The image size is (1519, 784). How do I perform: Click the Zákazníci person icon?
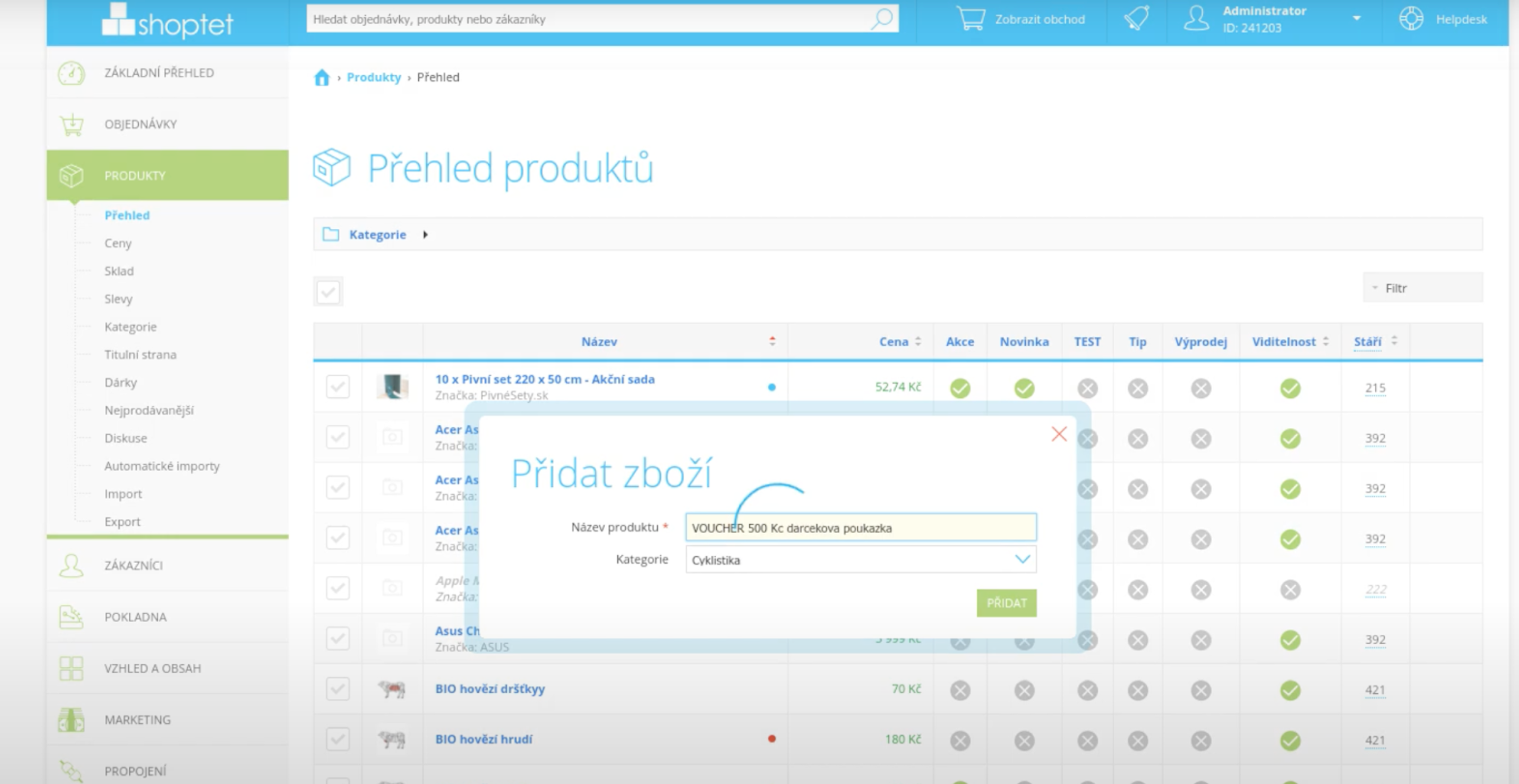72,565
